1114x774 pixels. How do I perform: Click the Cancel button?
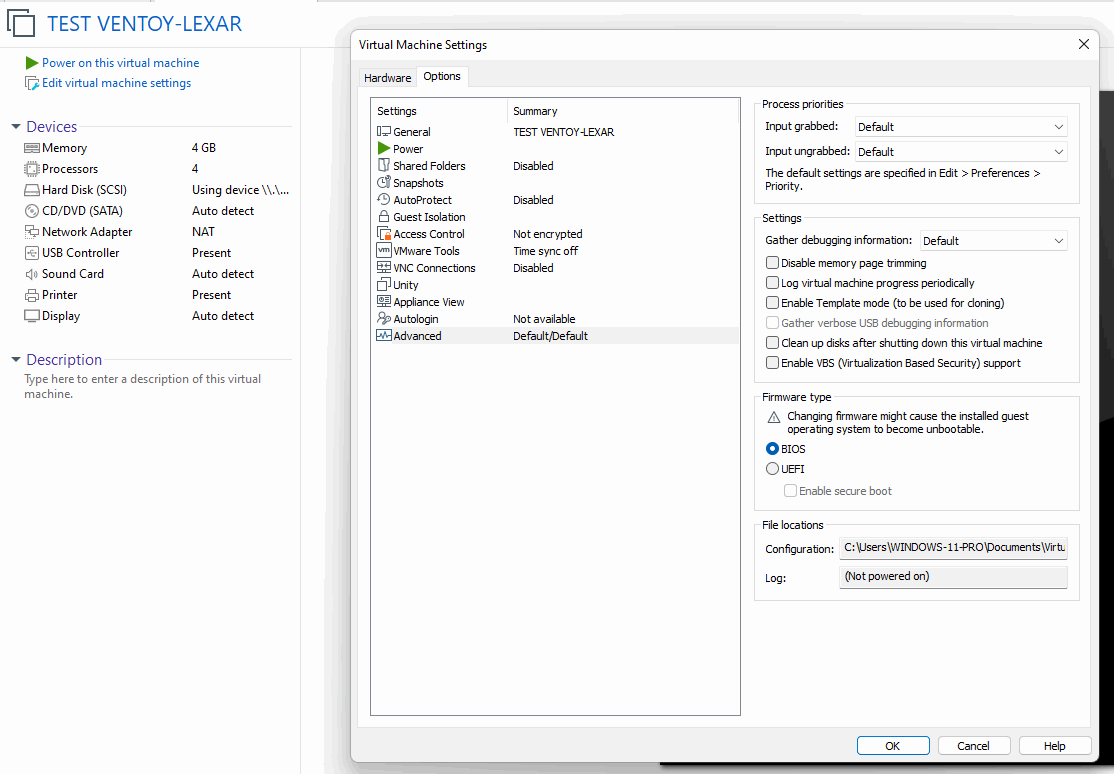click(x=973, y=746)
